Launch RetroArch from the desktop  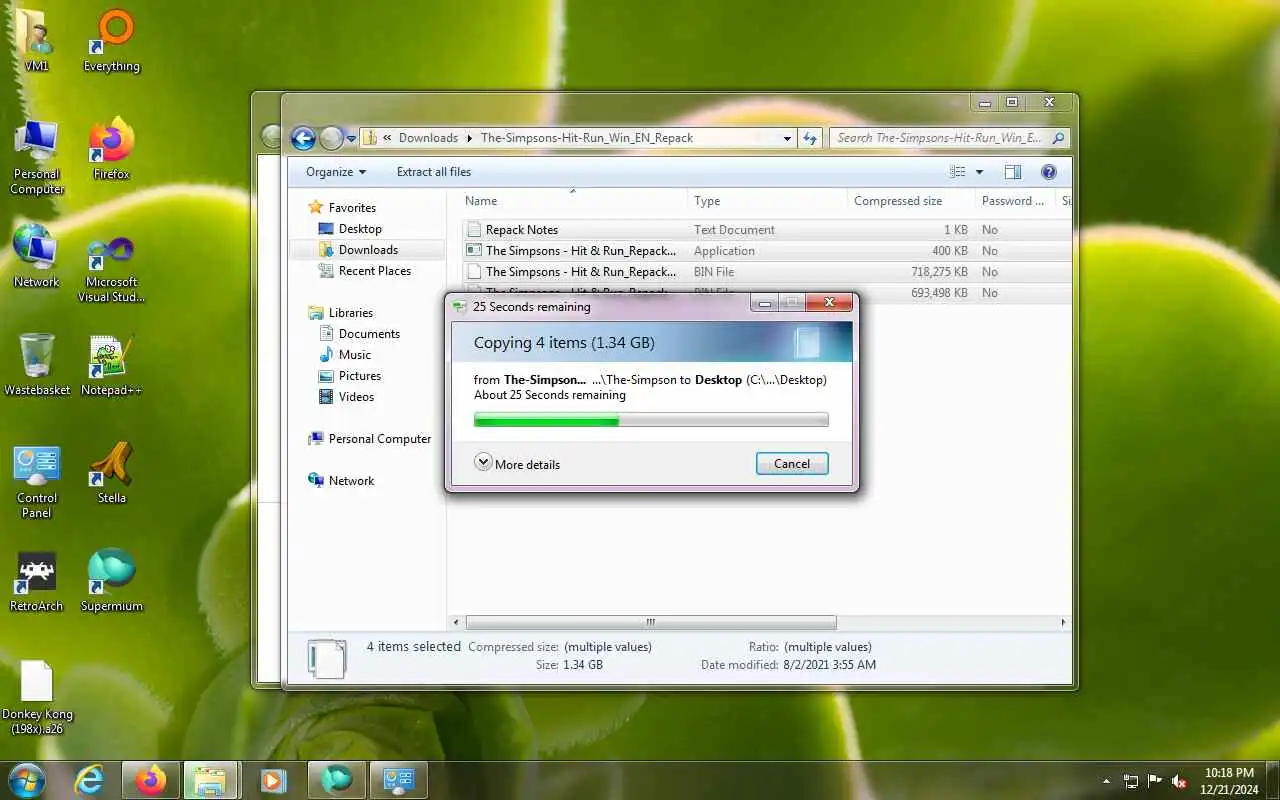coord(37,580)
